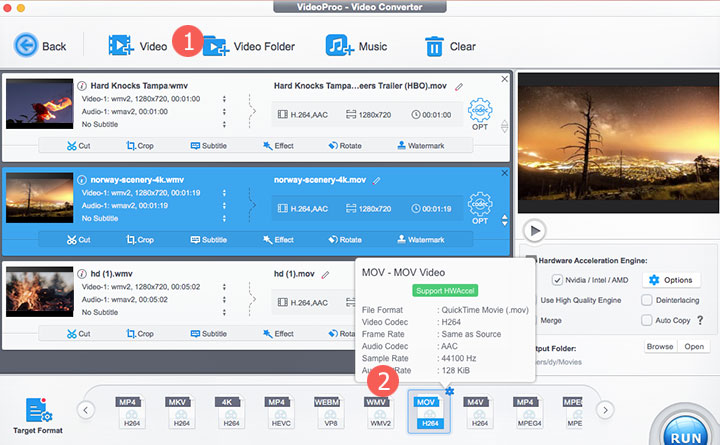This screenshot has width=720, height=445.
Task: Select MP4 HEVC target format
Action: pyautogui.click(x=279, y=412)
